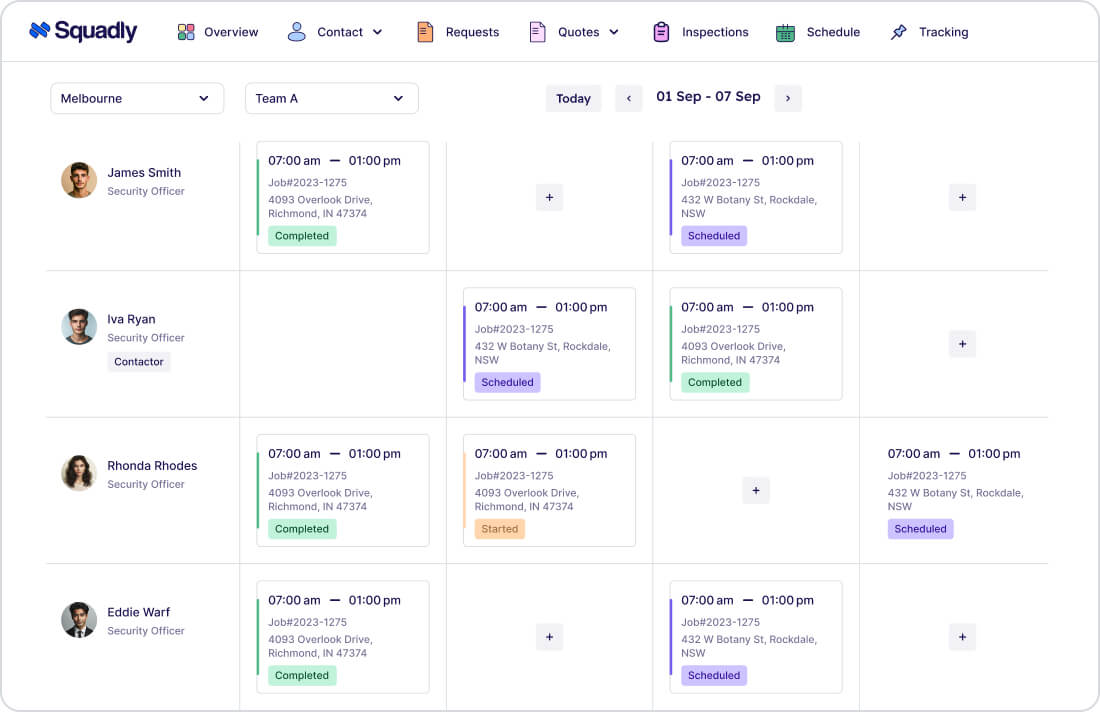Open the Tracking tab
This screenshot has height=712, width=1100.
click(x=944, y=32)
